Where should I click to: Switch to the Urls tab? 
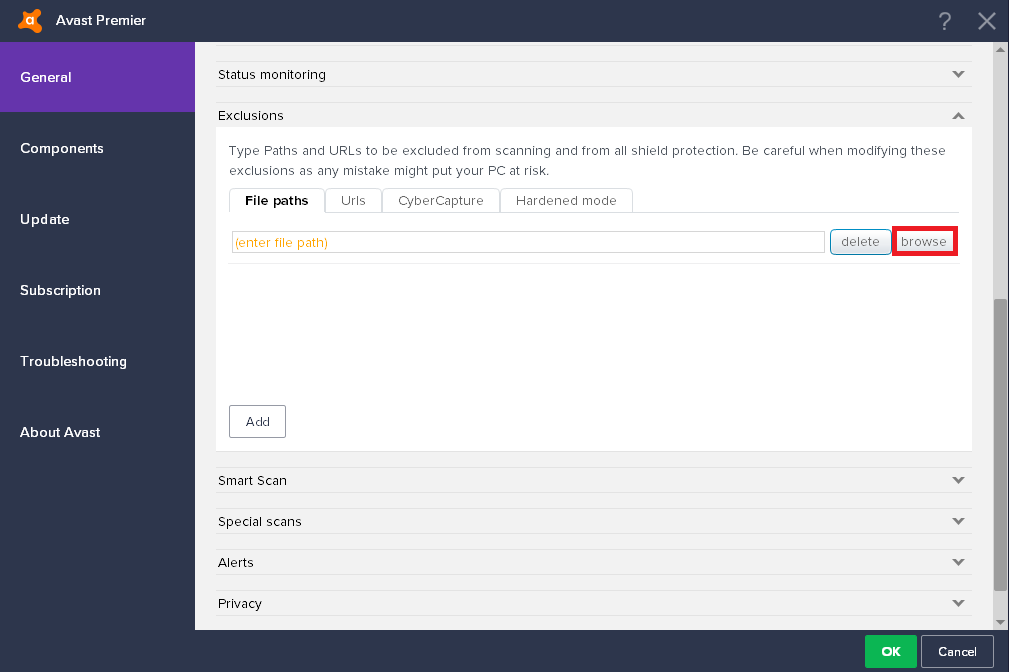(x=353, y=201)
